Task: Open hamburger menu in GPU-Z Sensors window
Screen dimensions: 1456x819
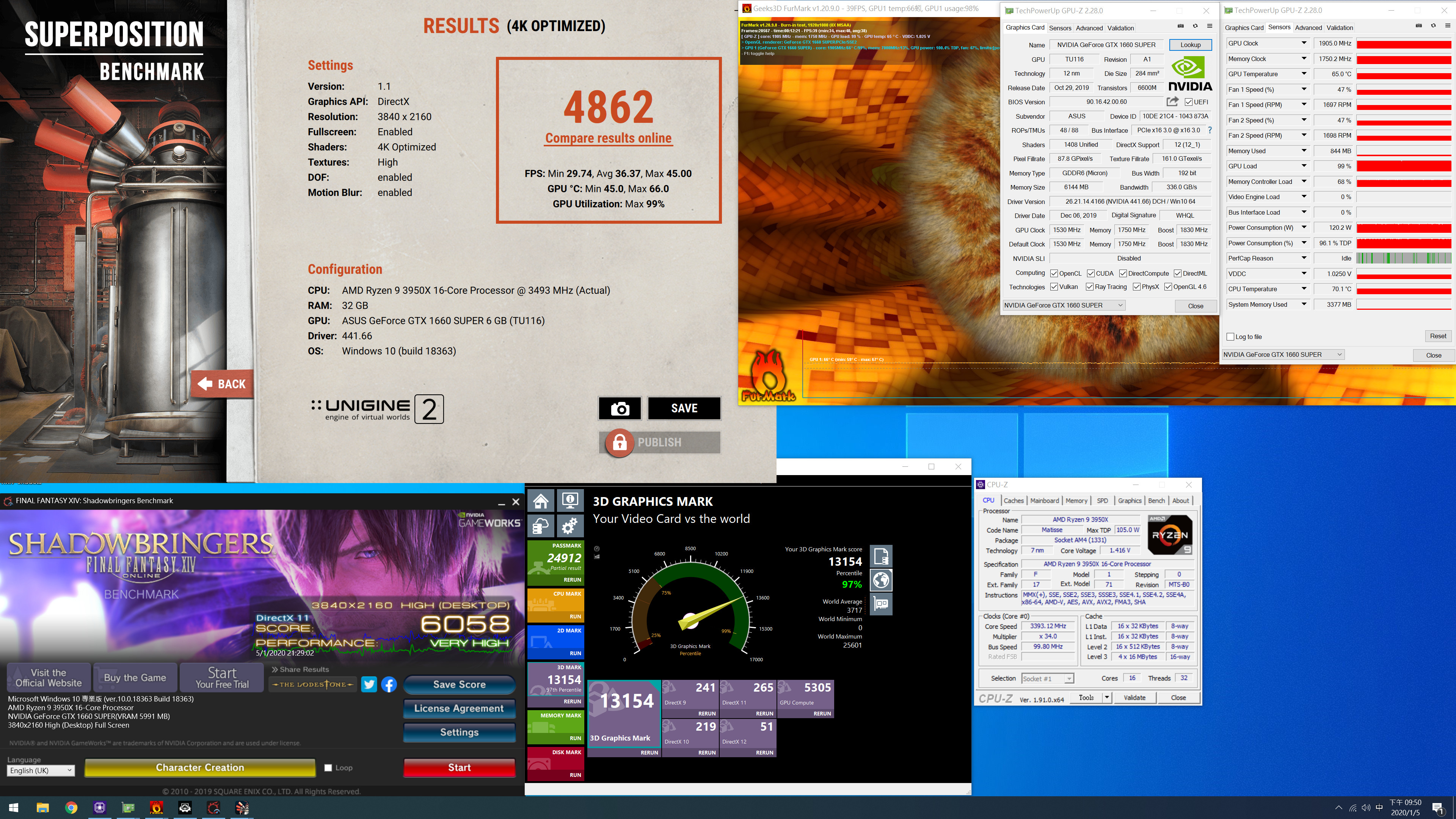Action: (x=1447, y=25)
